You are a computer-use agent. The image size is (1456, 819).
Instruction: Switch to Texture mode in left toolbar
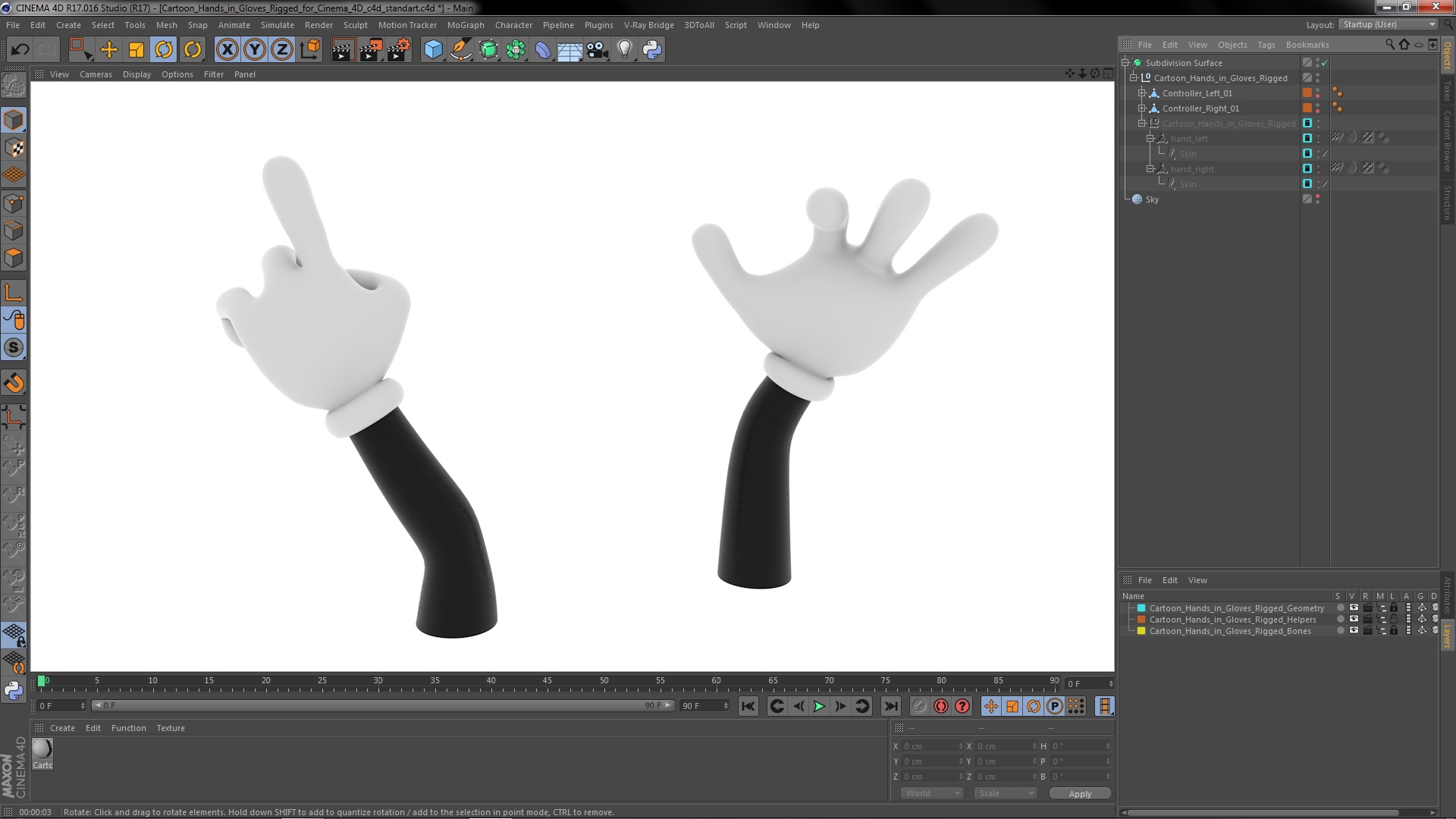tap(14, 148)
